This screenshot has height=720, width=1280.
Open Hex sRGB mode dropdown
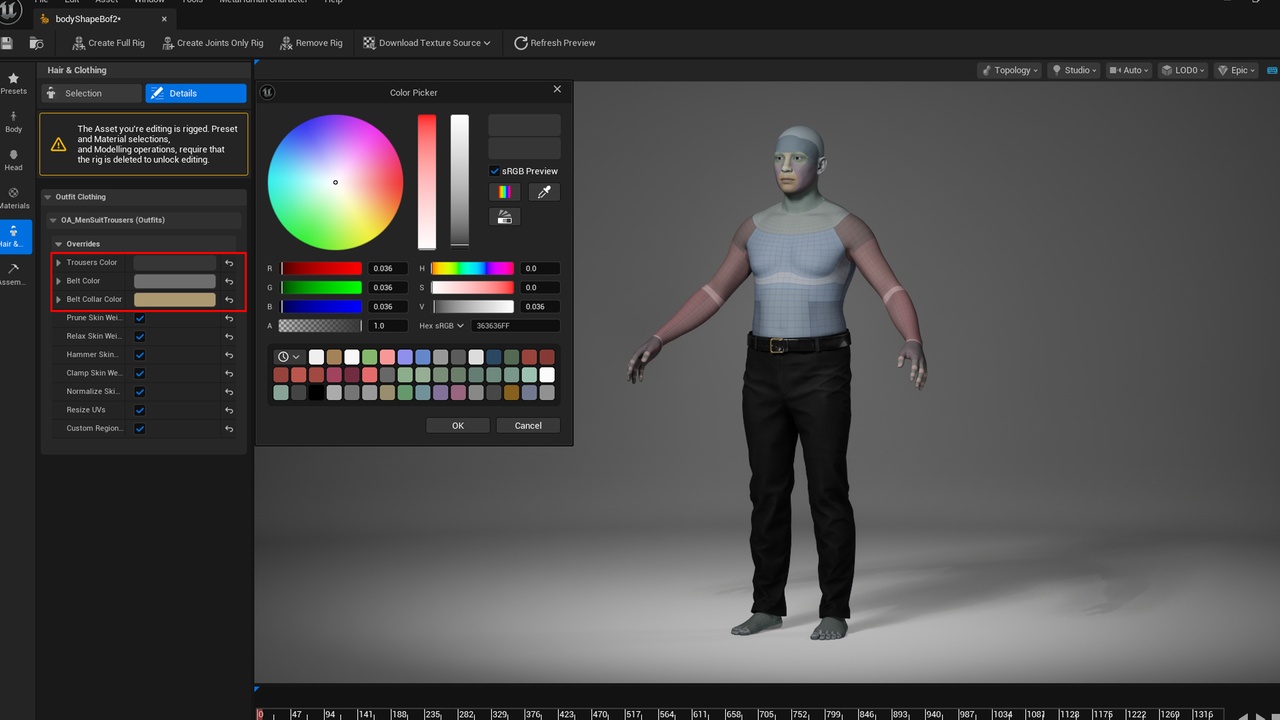(x=442, y=326)
